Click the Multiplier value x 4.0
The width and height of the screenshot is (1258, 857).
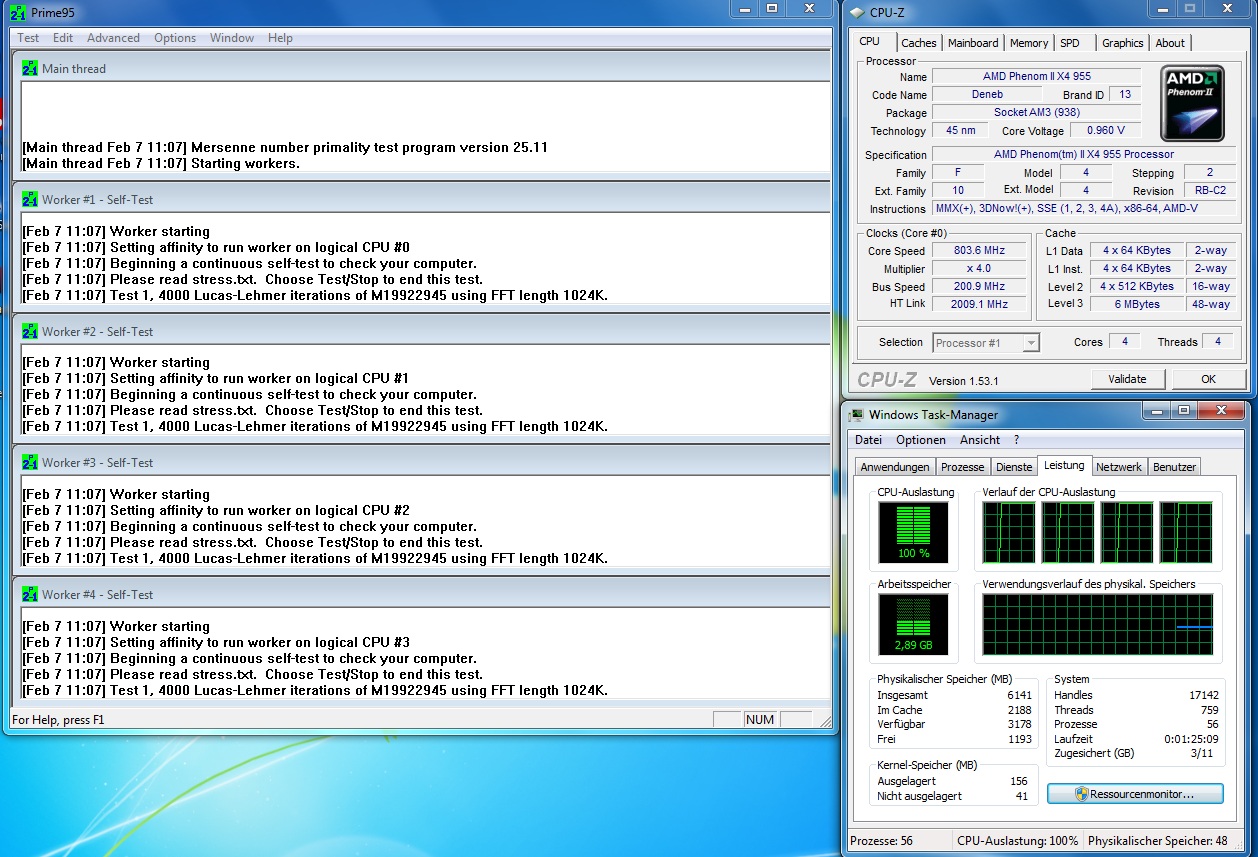979,269
